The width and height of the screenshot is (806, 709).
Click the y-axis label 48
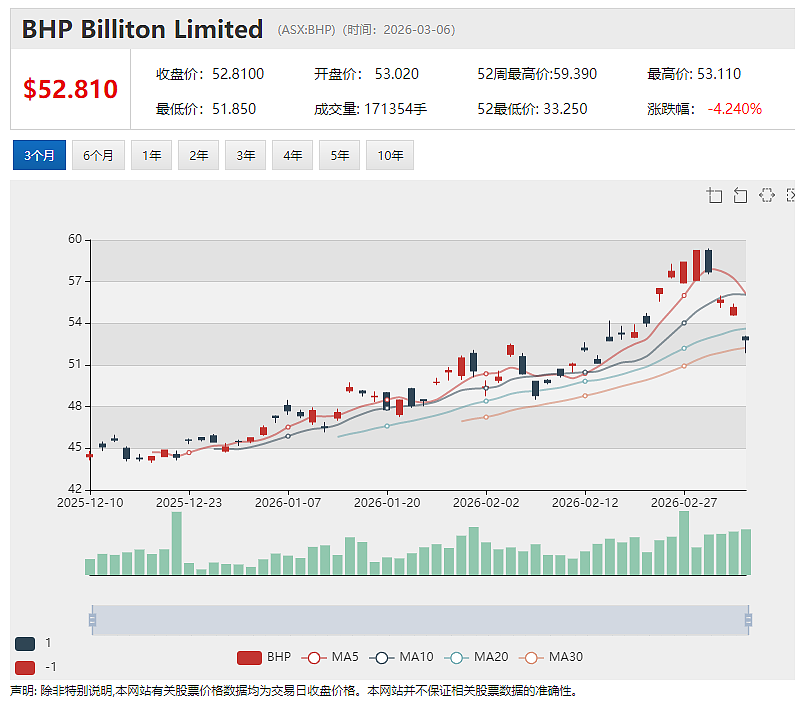coord(75,406)
